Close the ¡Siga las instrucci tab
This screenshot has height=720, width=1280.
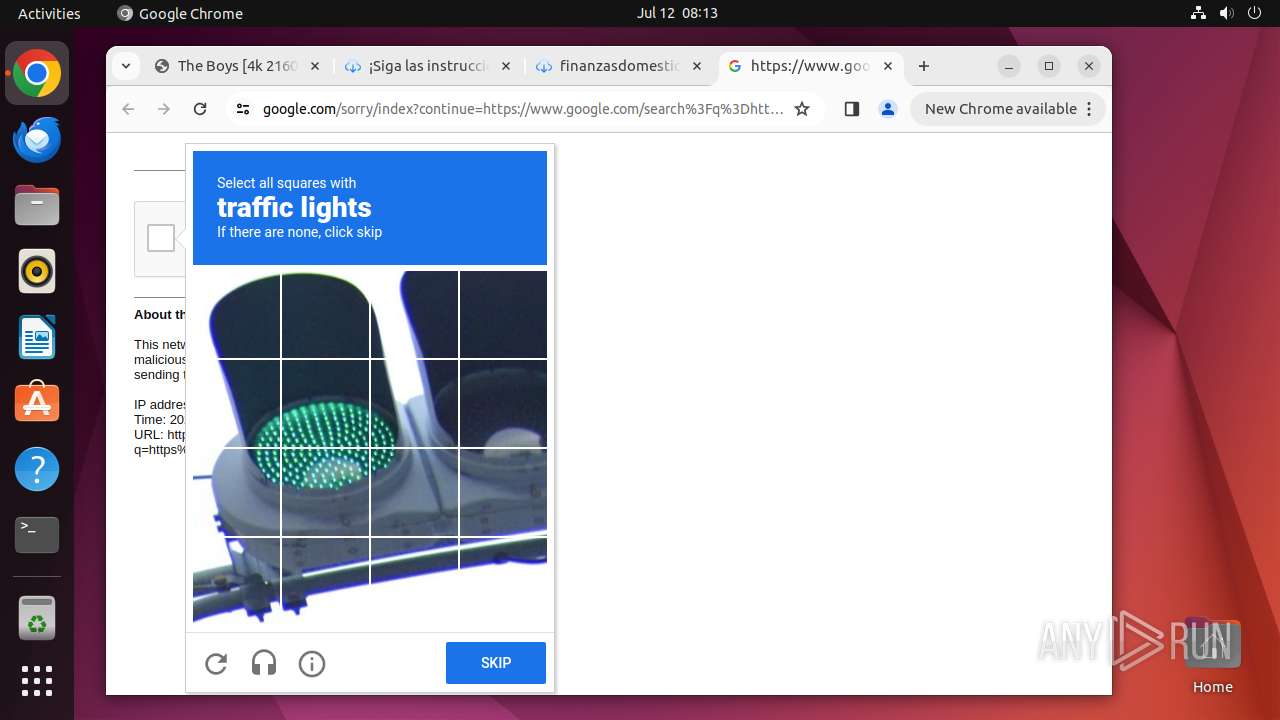tap(505, 66)
